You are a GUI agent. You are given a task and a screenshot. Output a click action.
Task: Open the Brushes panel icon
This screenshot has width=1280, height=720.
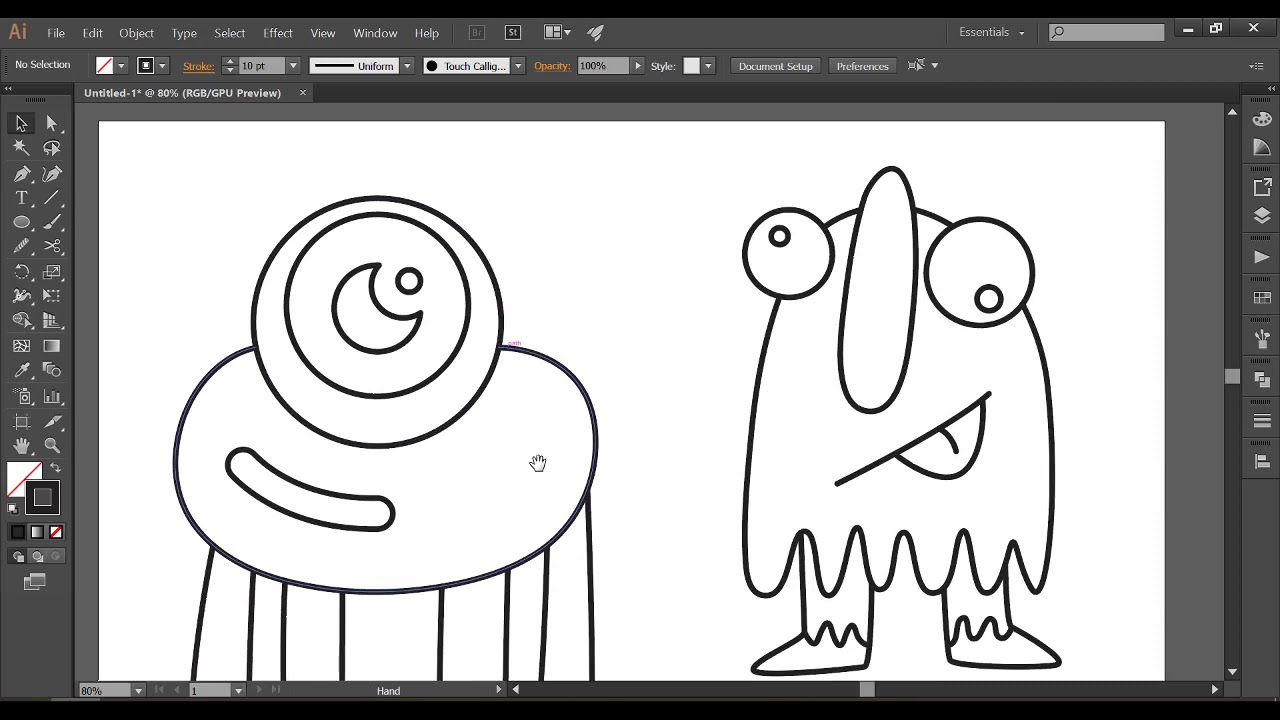pyautogui.click(x=1262, y=339)
